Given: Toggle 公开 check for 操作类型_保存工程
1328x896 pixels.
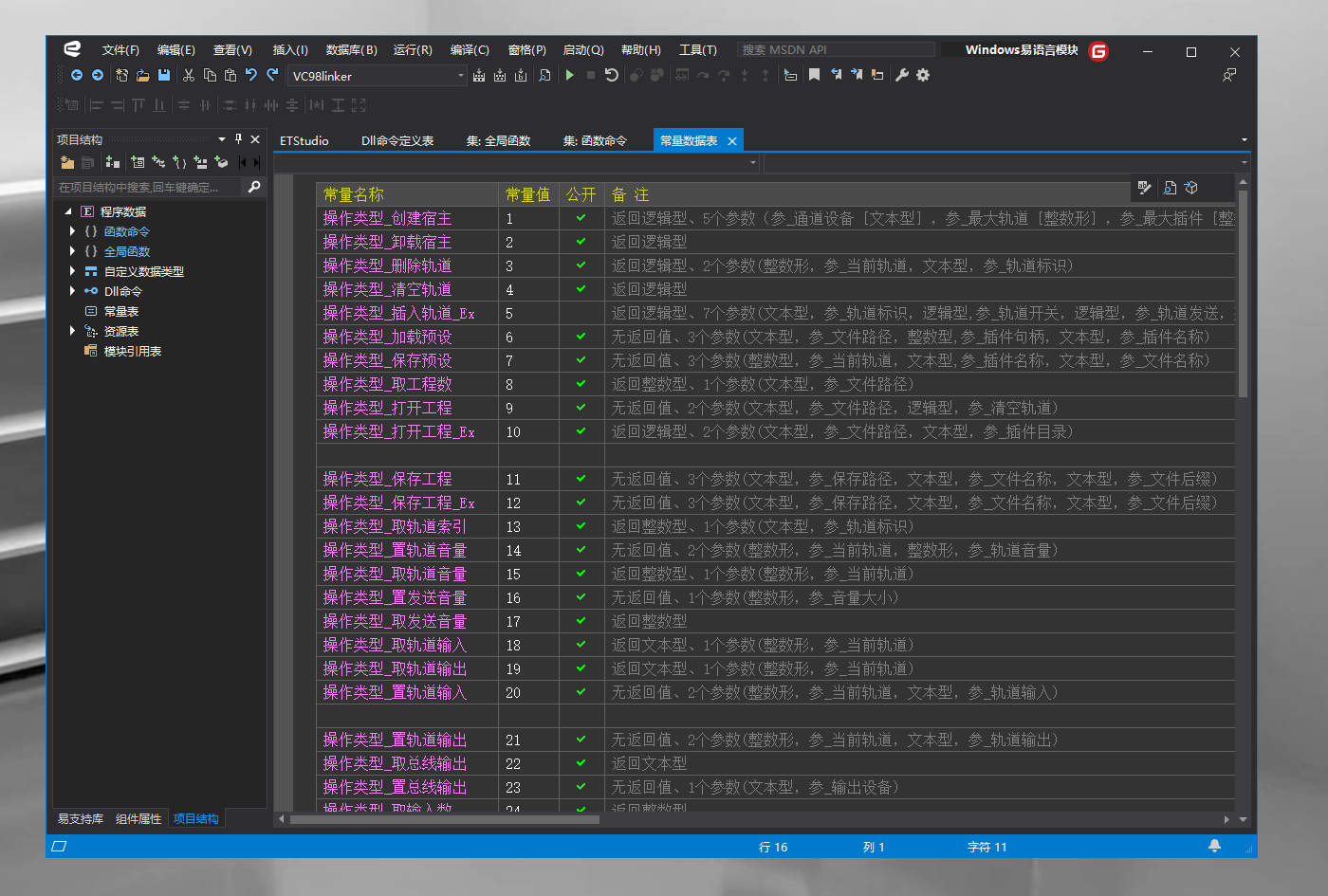Looking at the screenshot, I should coord(581,479).
